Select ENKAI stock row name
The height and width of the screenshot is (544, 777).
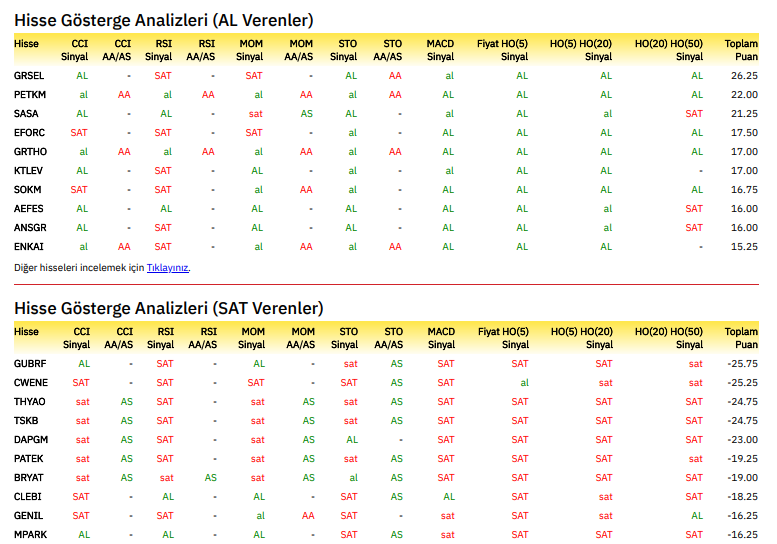click(x=29, y=247)
